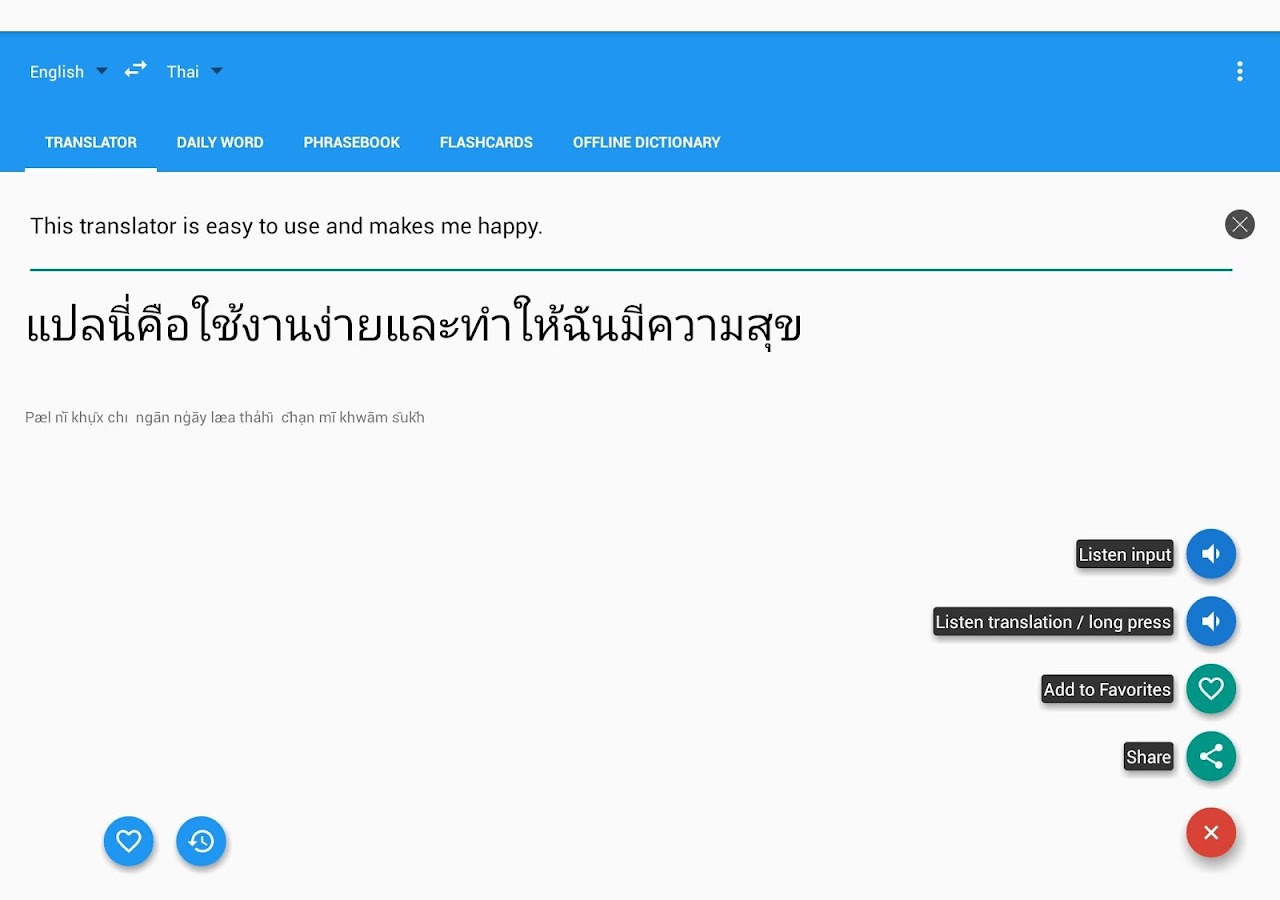
Task: Play the Listen translation speaker button
Action: click(x=1211, y=622)
